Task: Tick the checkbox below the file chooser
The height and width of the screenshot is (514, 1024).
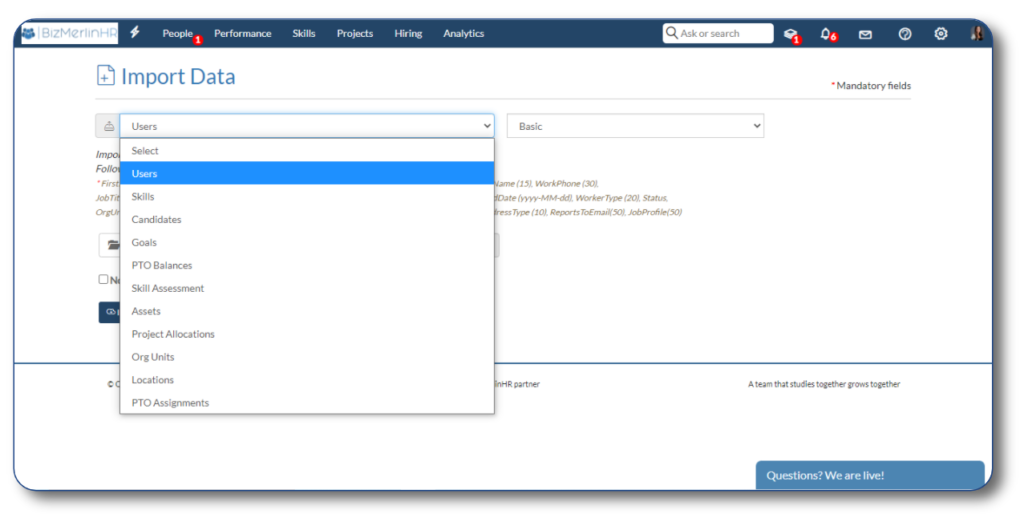Action: tap(103, 279)
